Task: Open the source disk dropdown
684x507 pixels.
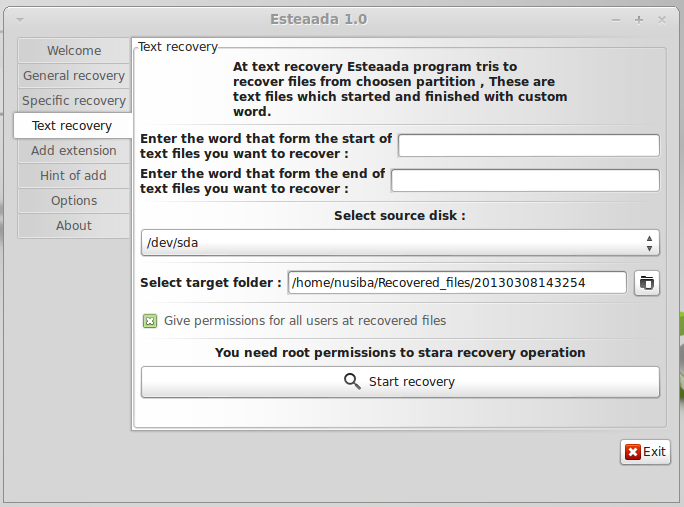Action: (400, 243)
